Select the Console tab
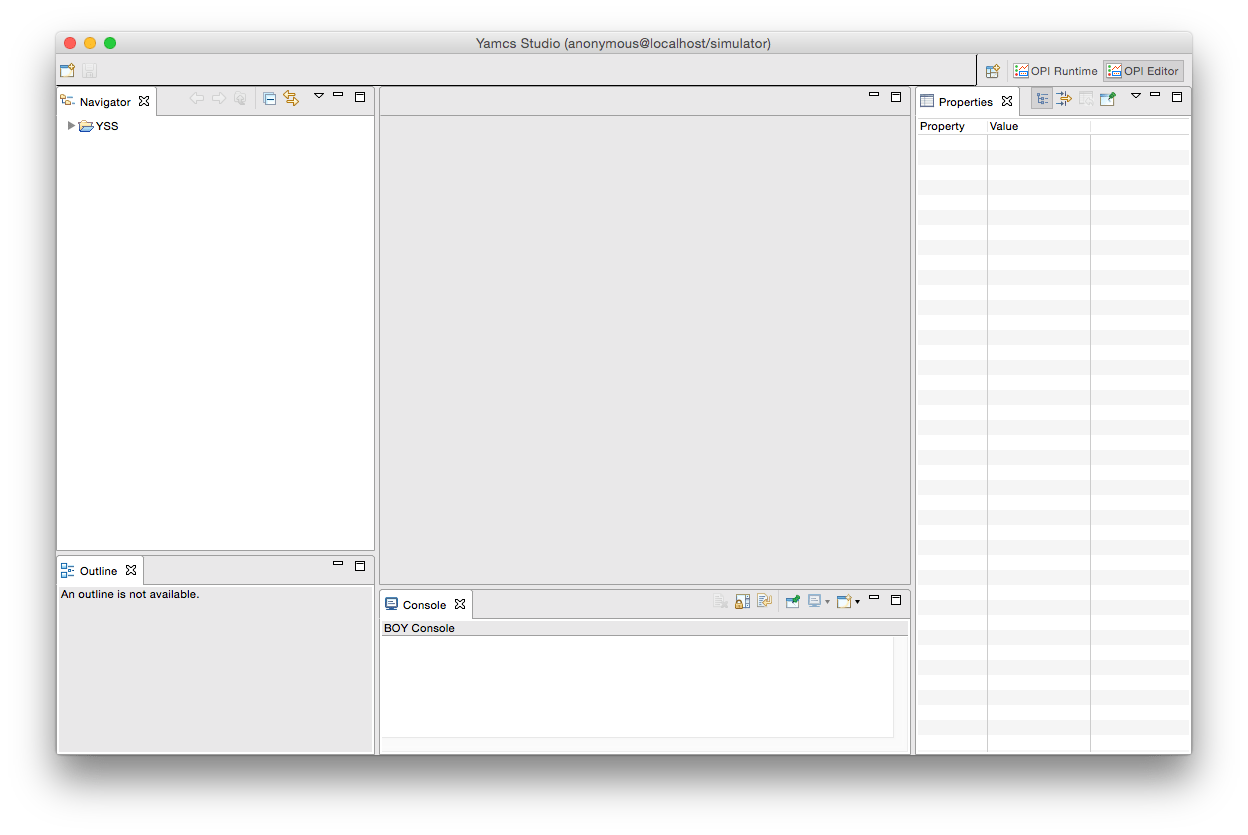The width and height of the screenshot is (1248, 835). pyautogui.click(x=426, y=604)
